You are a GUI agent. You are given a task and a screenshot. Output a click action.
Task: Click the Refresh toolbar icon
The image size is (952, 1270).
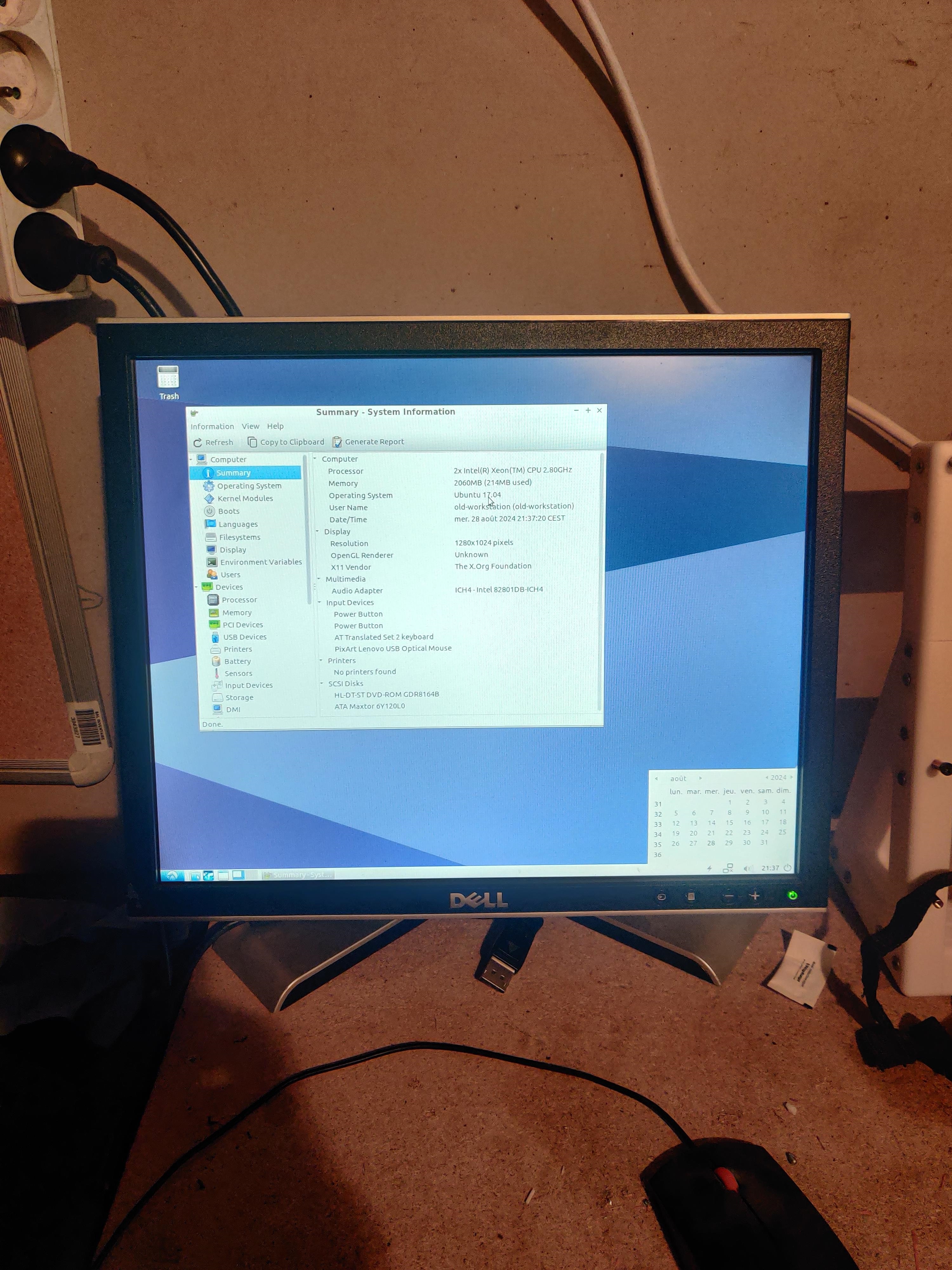[198, 443]
